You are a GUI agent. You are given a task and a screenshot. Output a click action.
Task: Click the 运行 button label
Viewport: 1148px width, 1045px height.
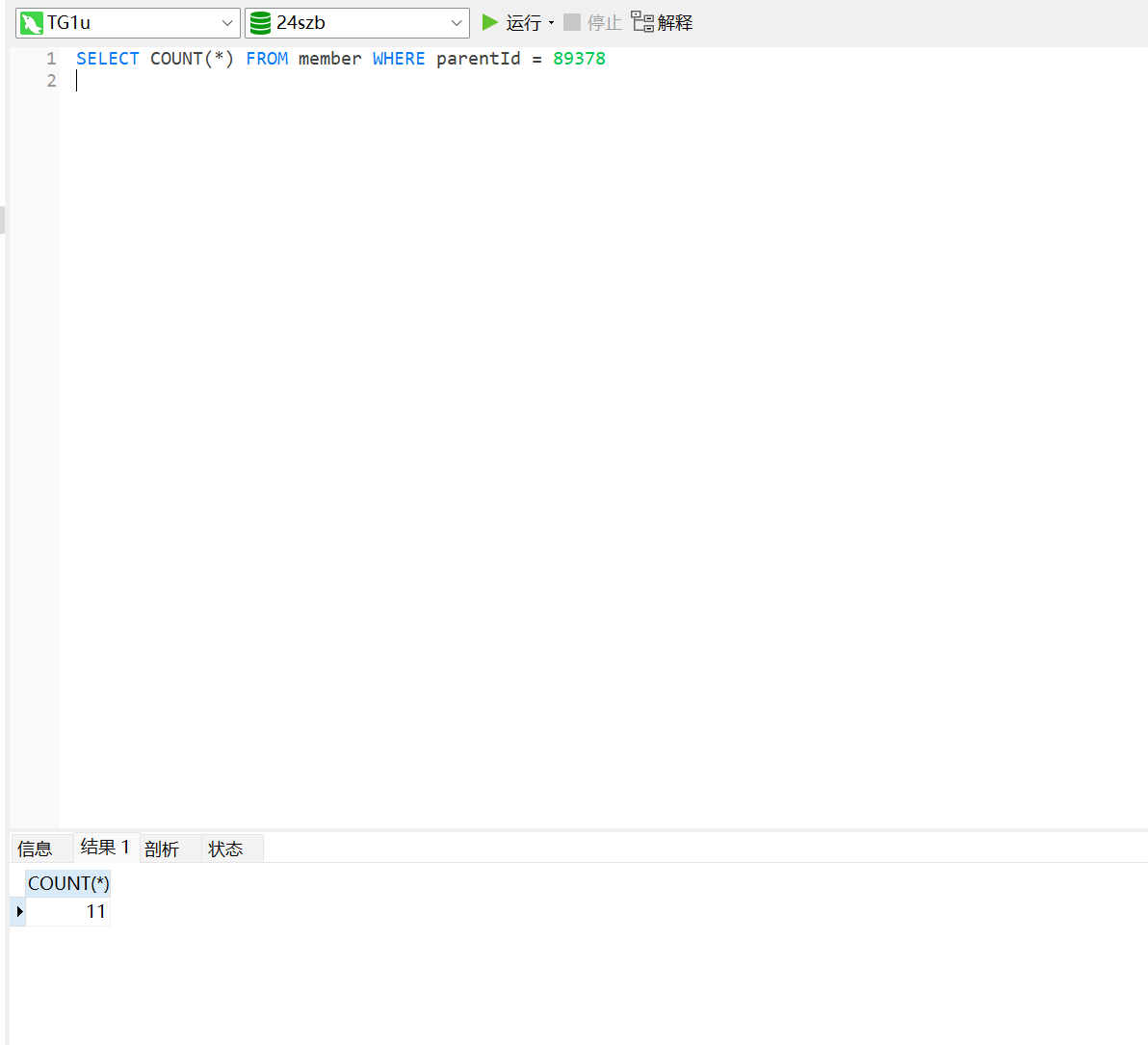[x=524, y=23]
